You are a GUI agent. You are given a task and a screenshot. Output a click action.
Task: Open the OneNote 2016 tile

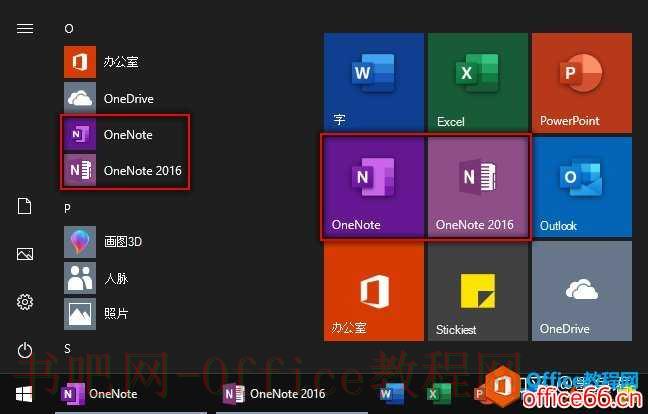[x=478, y=187]
